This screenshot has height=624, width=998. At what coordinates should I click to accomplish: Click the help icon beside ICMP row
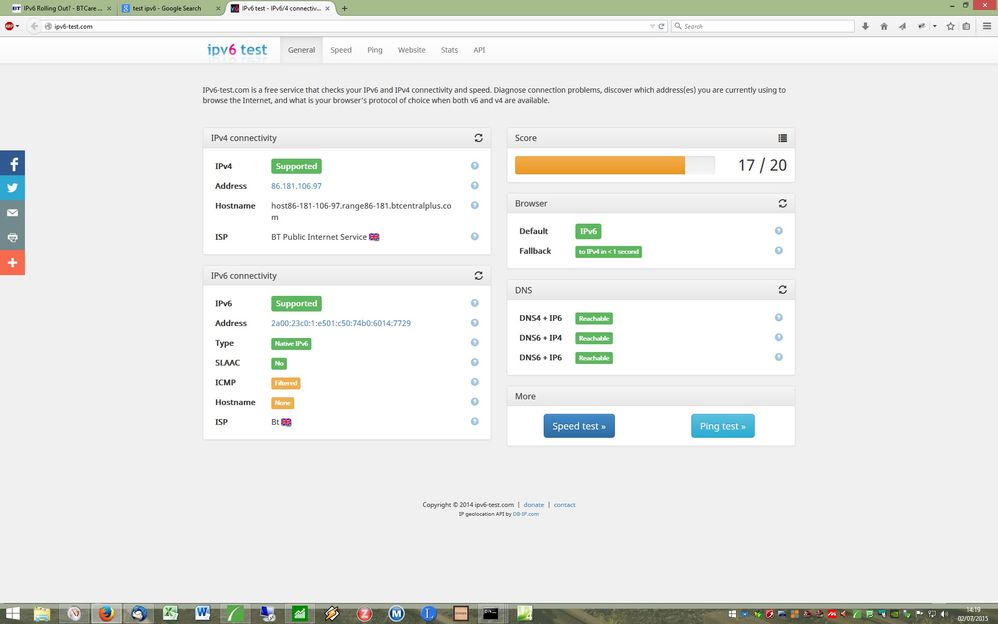474,382
